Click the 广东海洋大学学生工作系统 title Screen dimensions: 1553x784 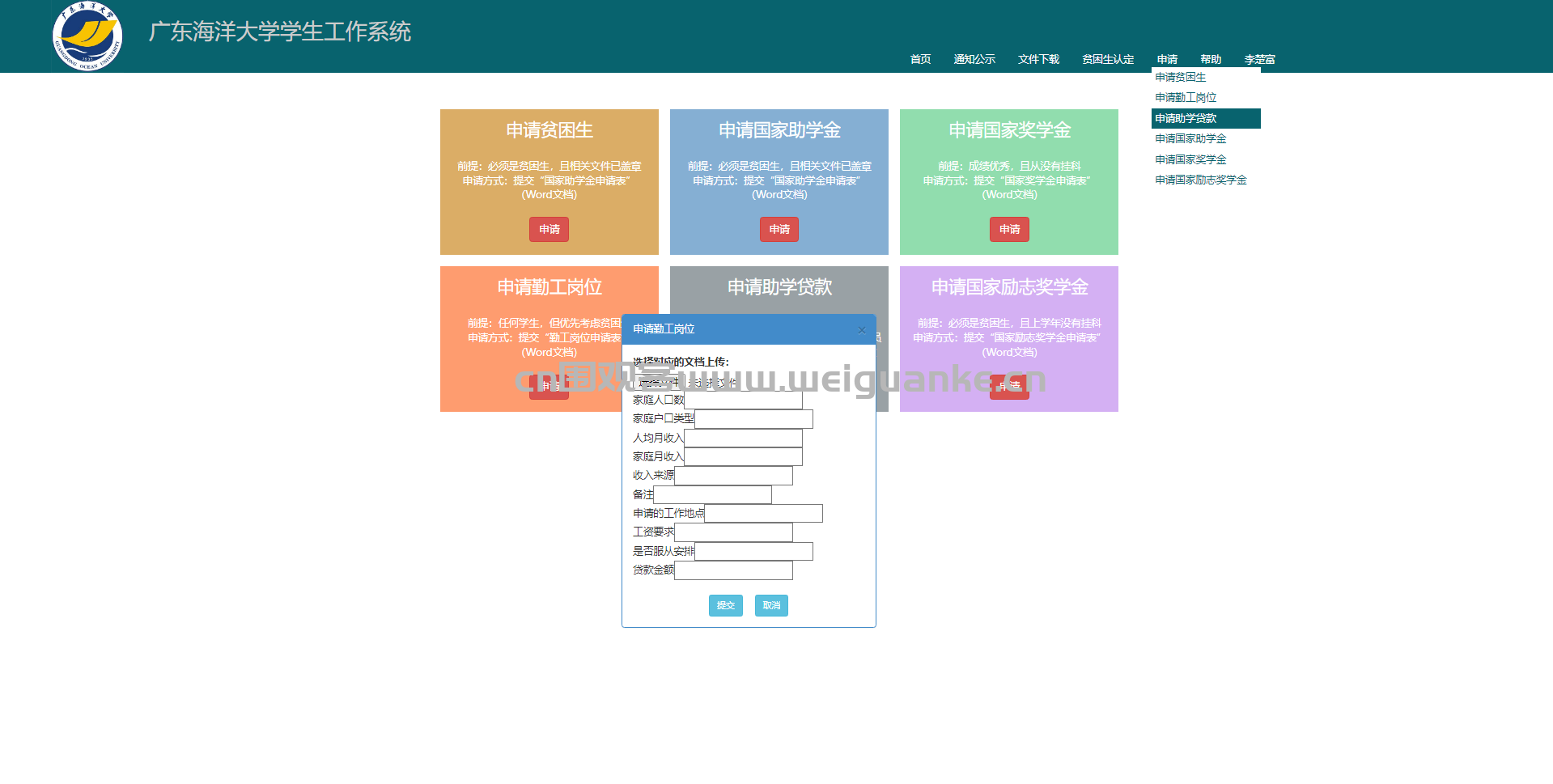[279, 32]
